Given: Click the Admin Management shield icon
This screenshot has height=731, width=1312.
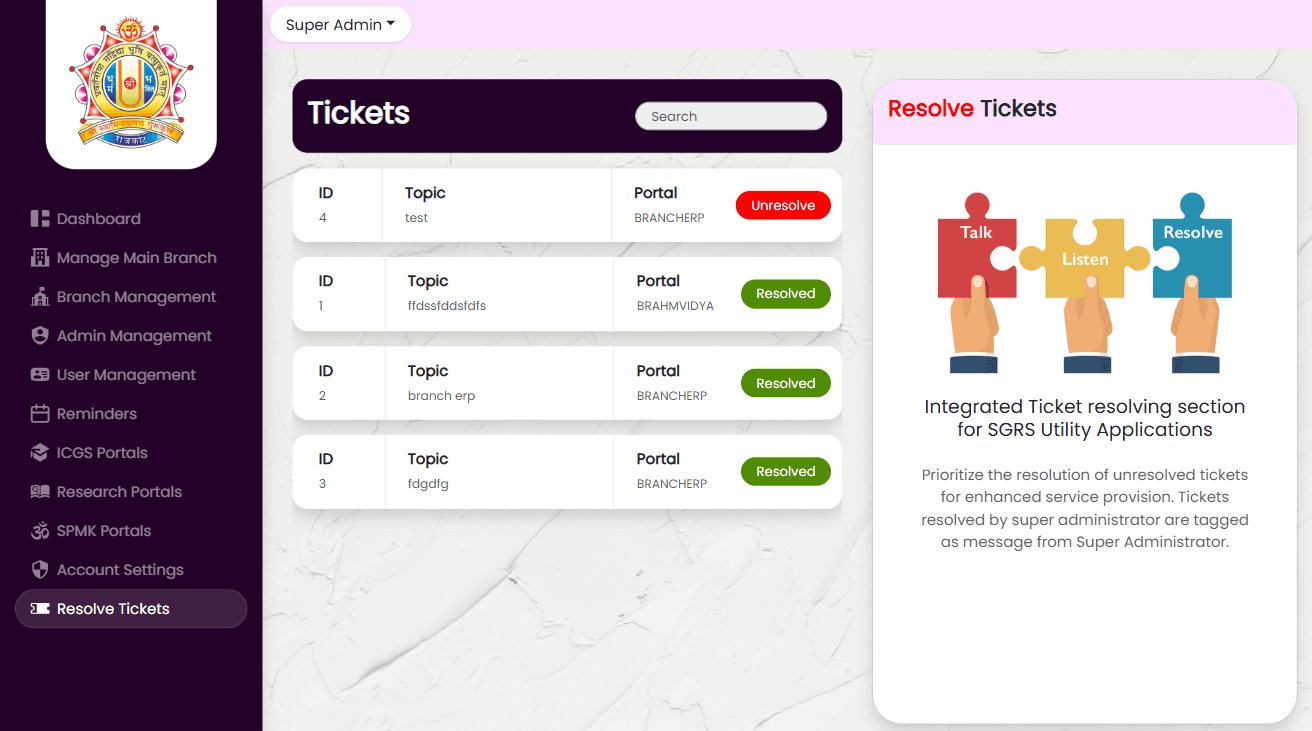Looking at the screenshot, I should [x=40, y=336].
